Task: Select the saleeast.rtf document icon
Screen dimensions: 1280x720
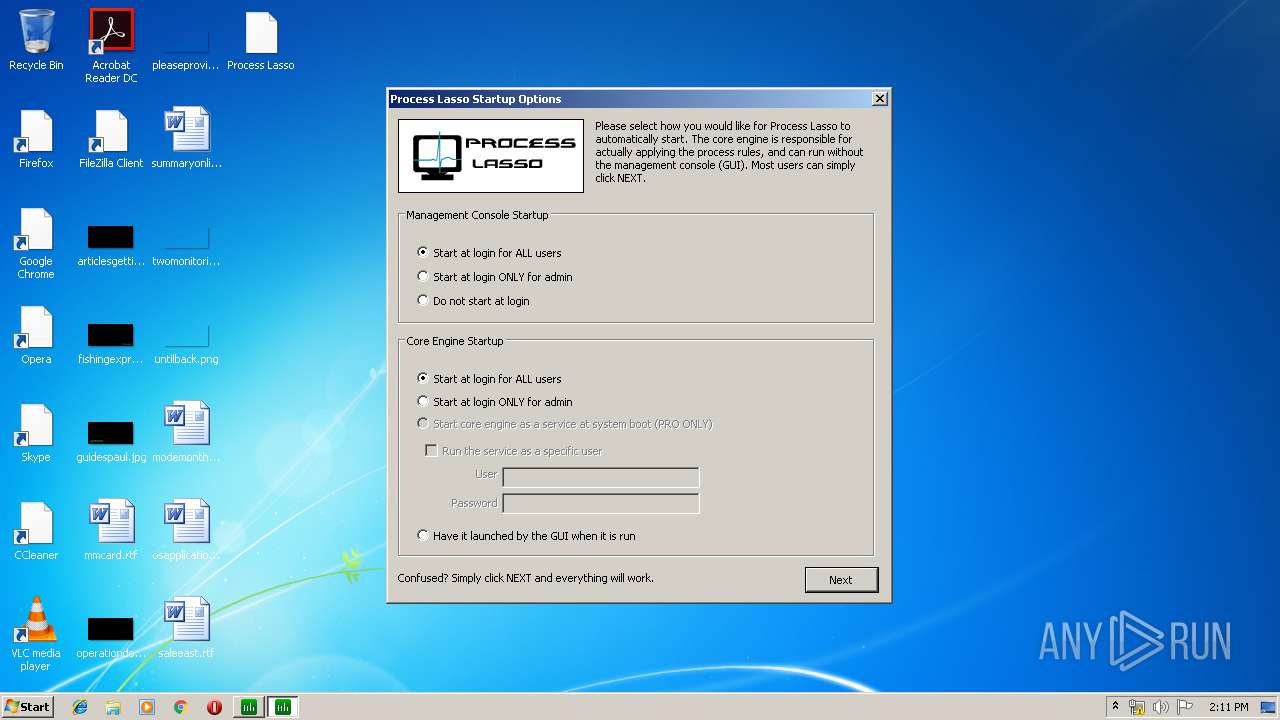Action: [187, 629]
